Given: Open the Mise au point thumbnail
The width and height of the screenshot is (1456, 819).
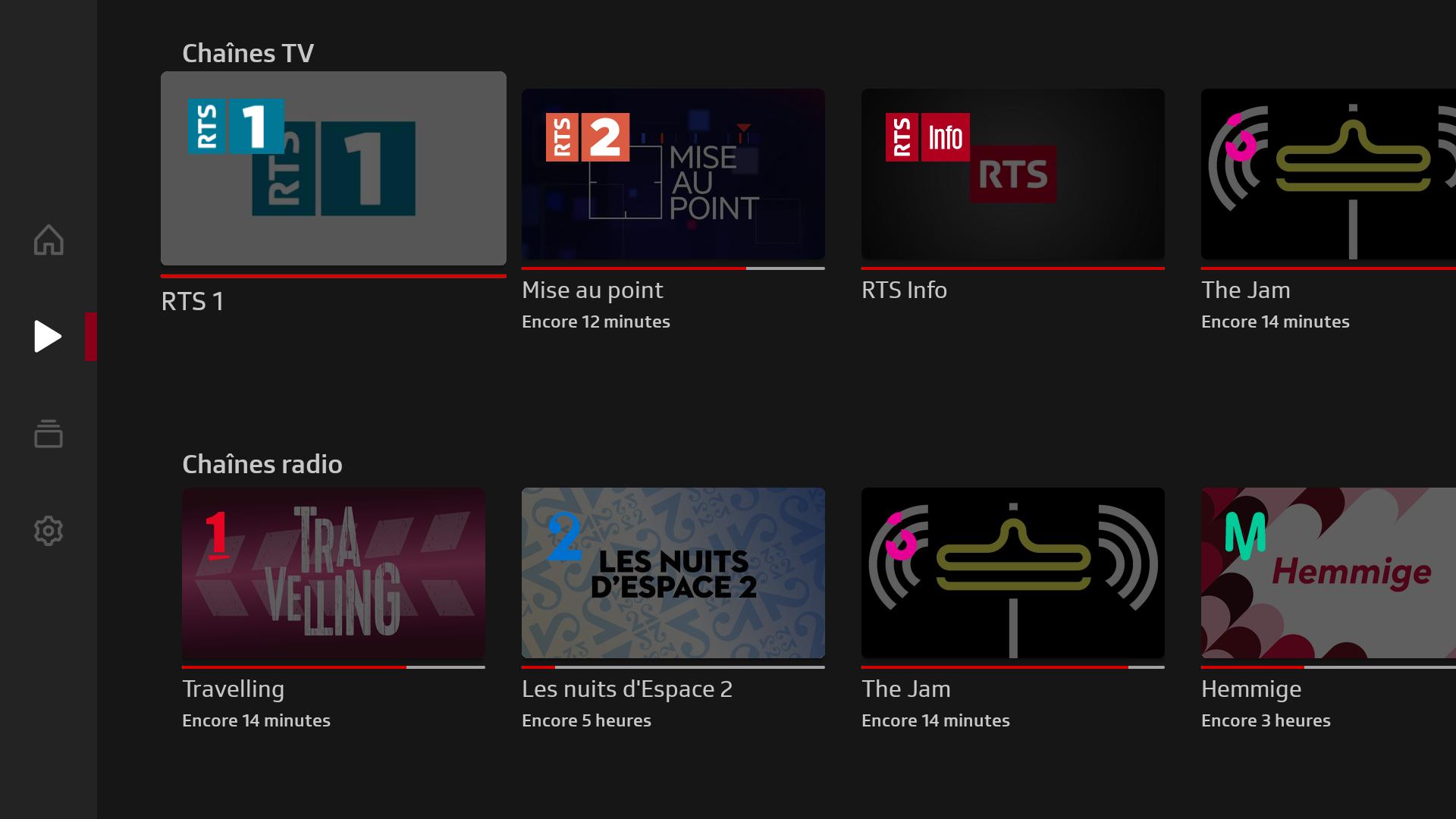Looking at the screenshot, I should pos(673,174).
